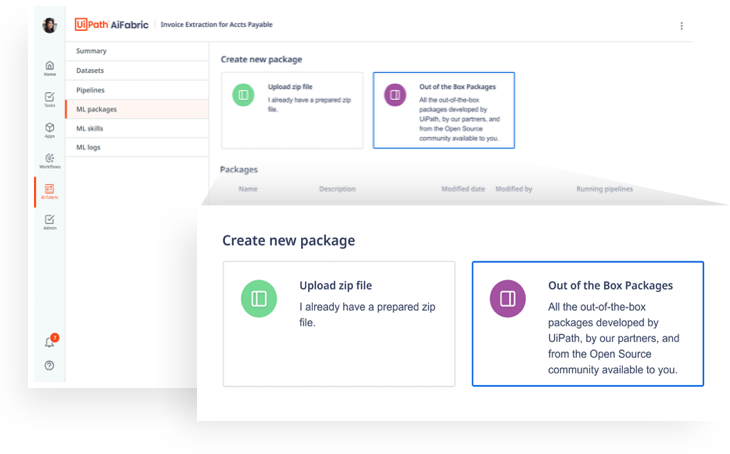This screenshot has height=454, width=730.
Task: Click the Modified date column header
Action: coord(463,189)
